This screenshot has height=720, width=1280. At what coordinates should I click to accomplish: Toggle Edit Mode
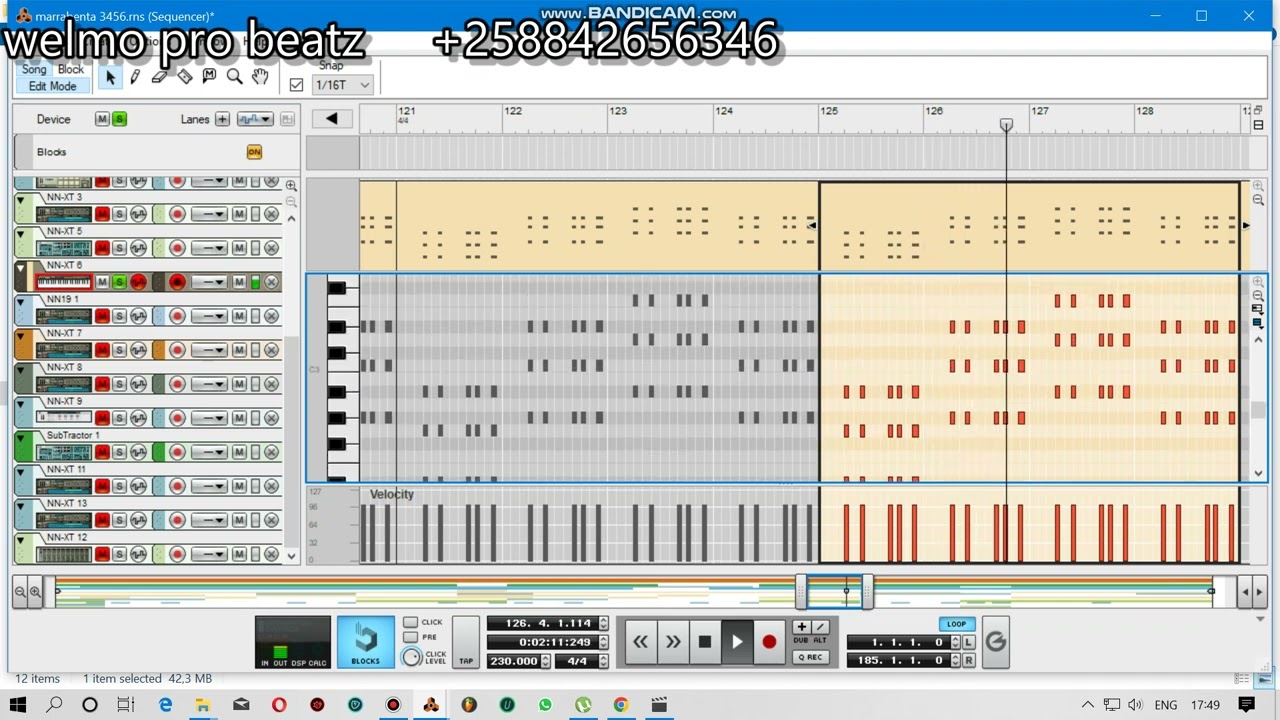[x=52, y=86]
